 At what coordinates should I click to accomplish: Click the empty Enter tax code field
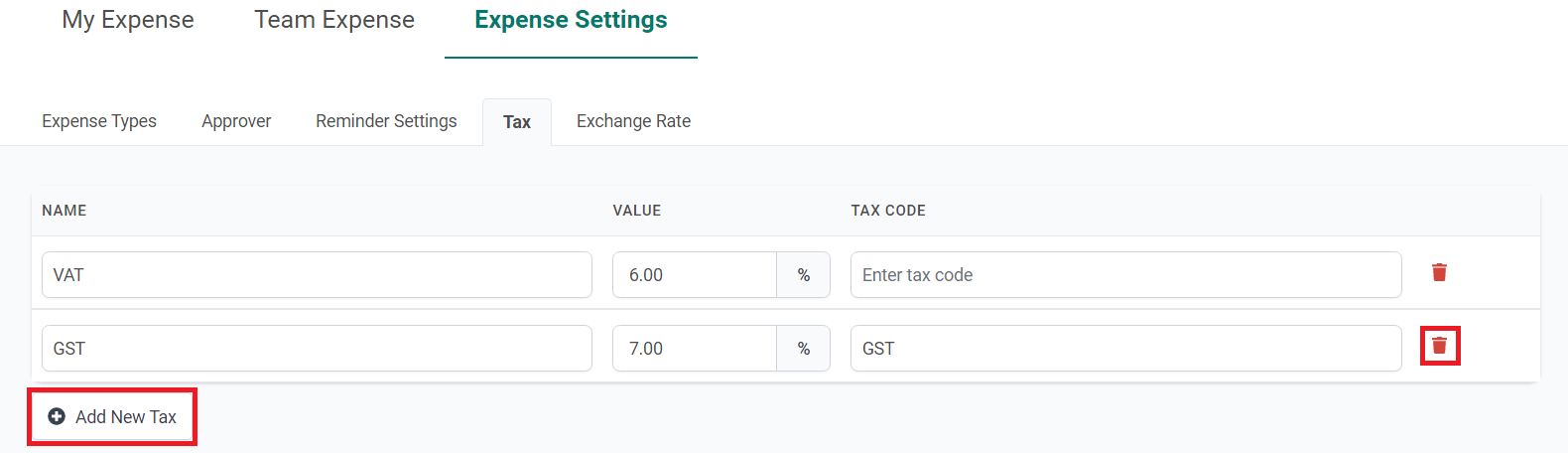click(1125, 275)
